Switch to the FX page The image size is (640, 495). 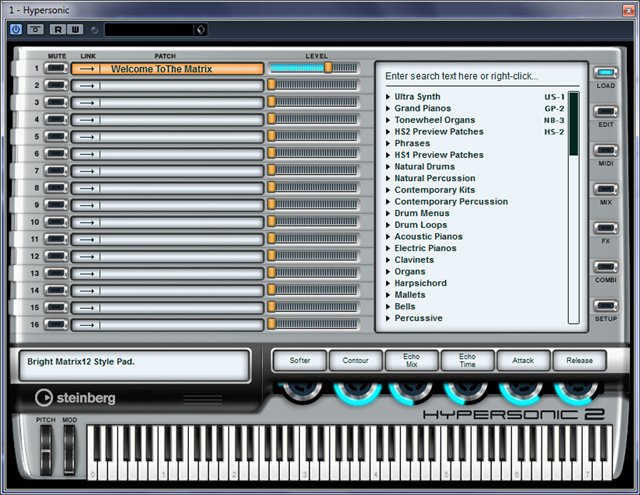[606, 228]
